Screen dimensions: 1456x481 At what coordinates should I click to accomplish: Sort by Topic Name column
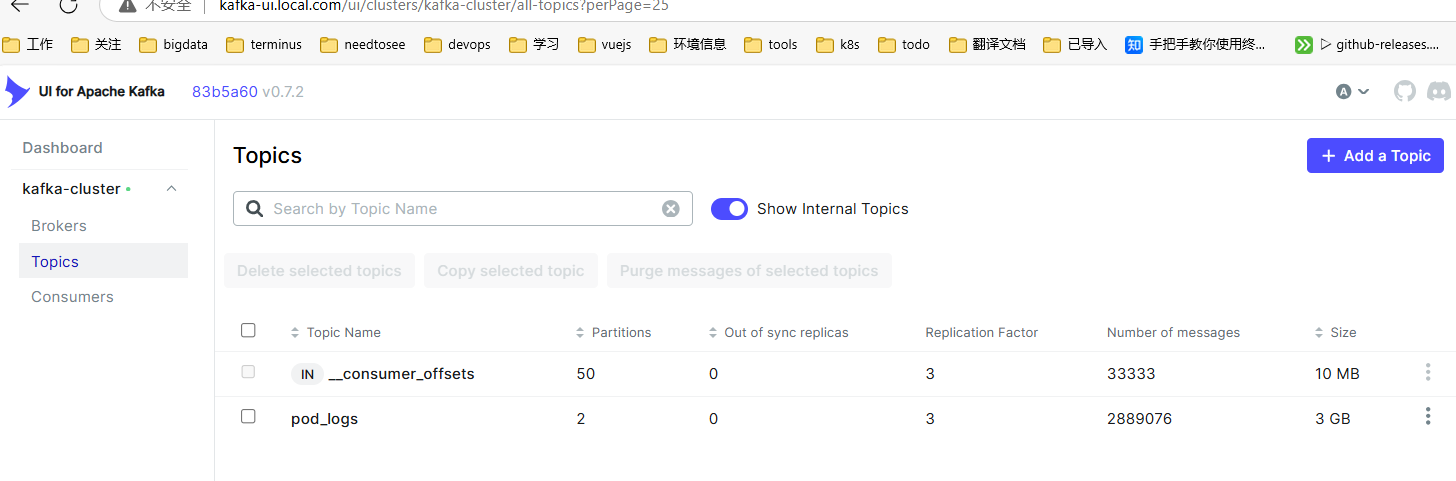point(343,332)
